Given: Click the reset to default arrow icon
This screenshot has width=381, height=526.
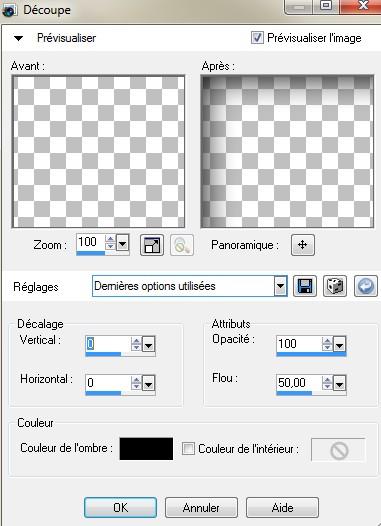Looking at the screenshot, I should [366, 286].
